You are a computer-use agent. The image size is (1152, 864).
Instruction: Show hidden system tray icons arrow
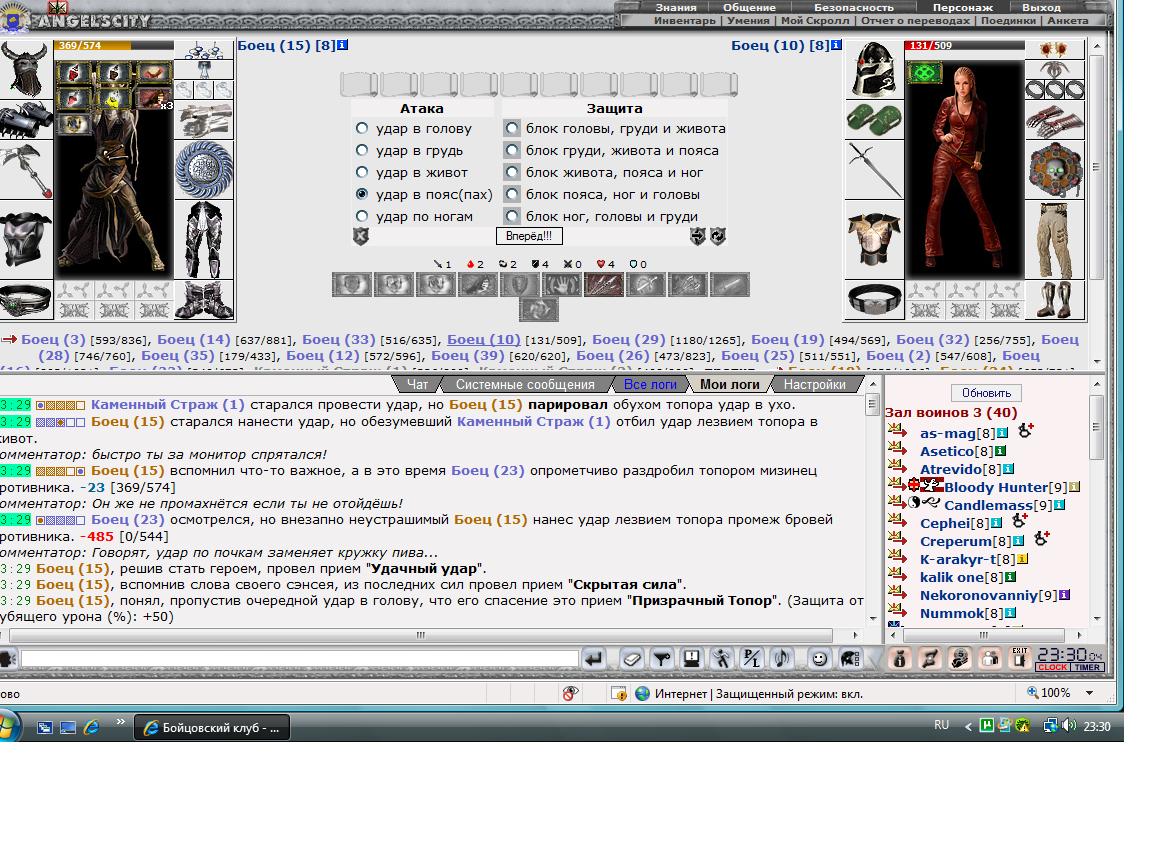click(x=968, y=727)
